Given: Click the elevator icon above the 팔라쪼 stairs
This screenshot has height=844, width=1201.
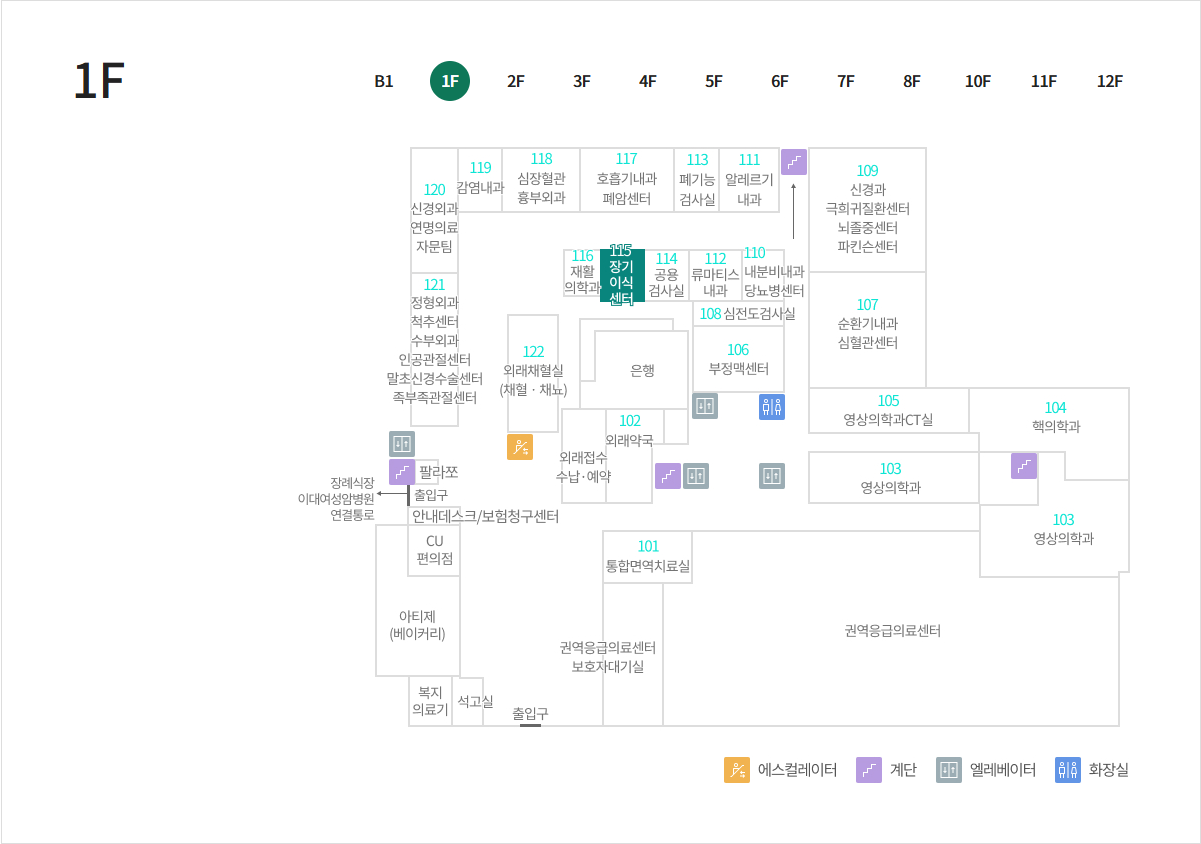Looking at the screenshot, I should point(402,444).
